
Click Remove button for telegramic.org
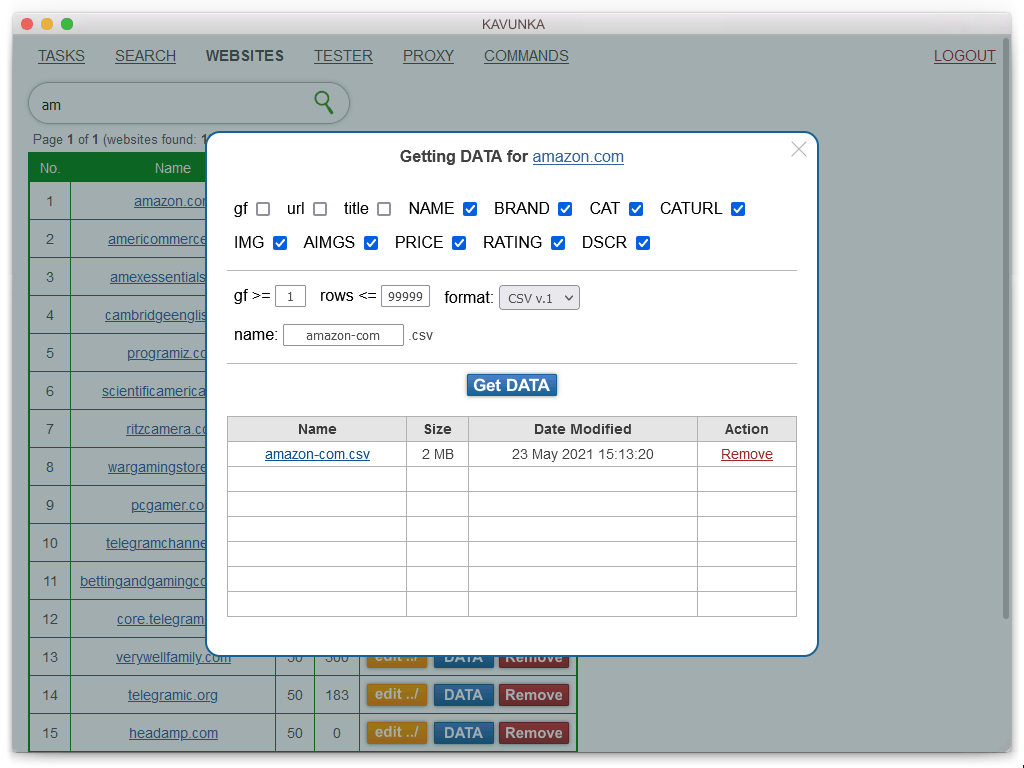point(534,695)
